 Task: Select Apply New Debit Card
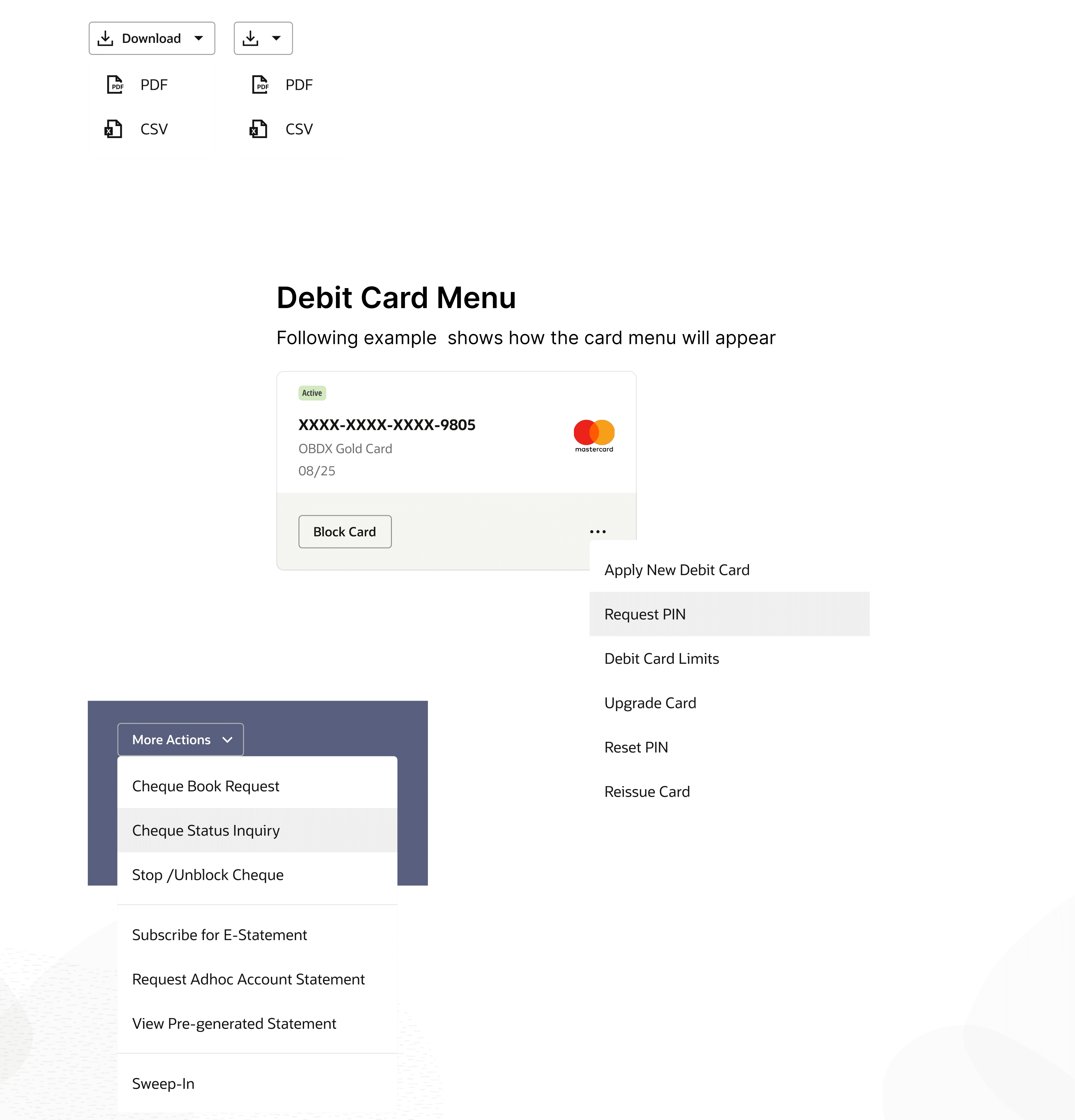coord(677,570)
